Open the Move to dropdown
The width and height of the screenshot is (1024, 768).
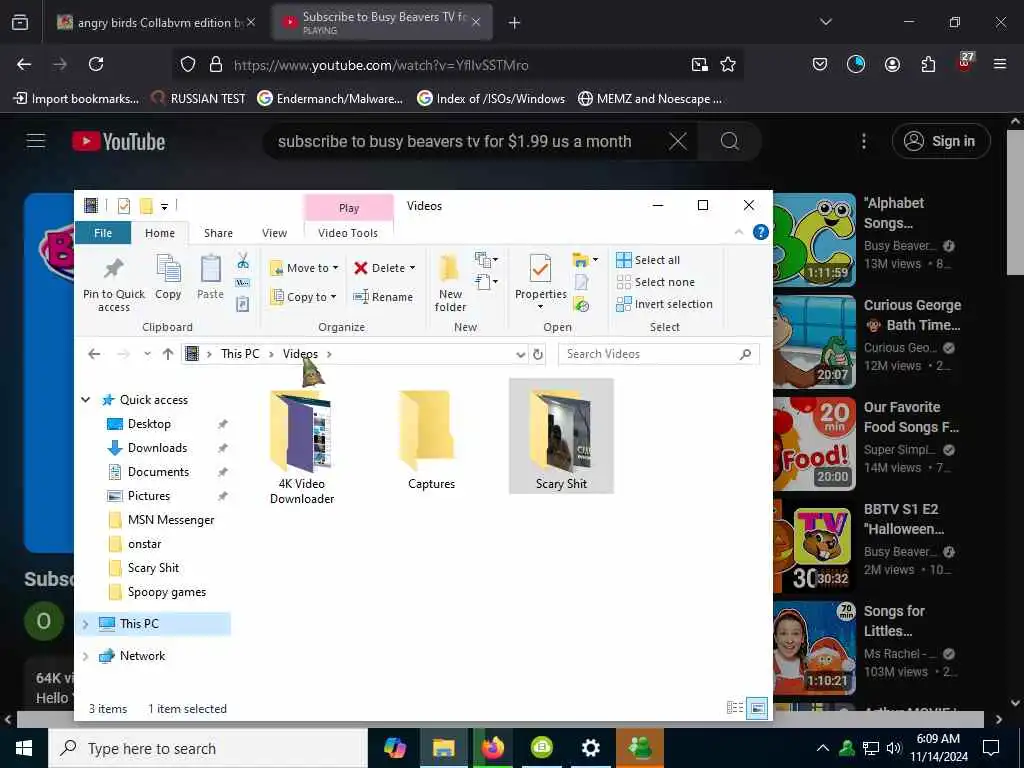tap(304, 268)
